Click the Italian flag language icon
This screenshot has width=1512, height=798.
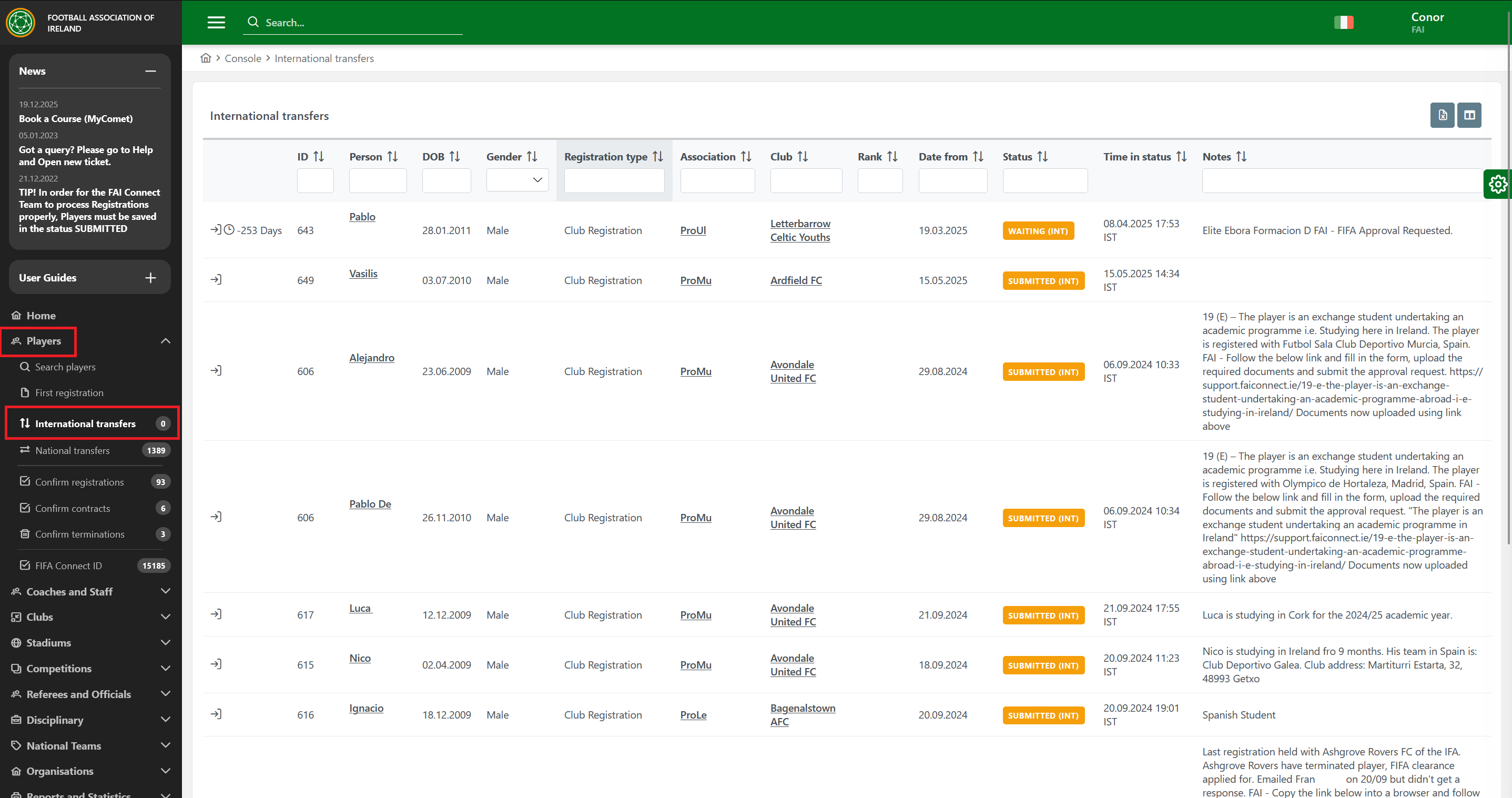tap(1343, 22)
